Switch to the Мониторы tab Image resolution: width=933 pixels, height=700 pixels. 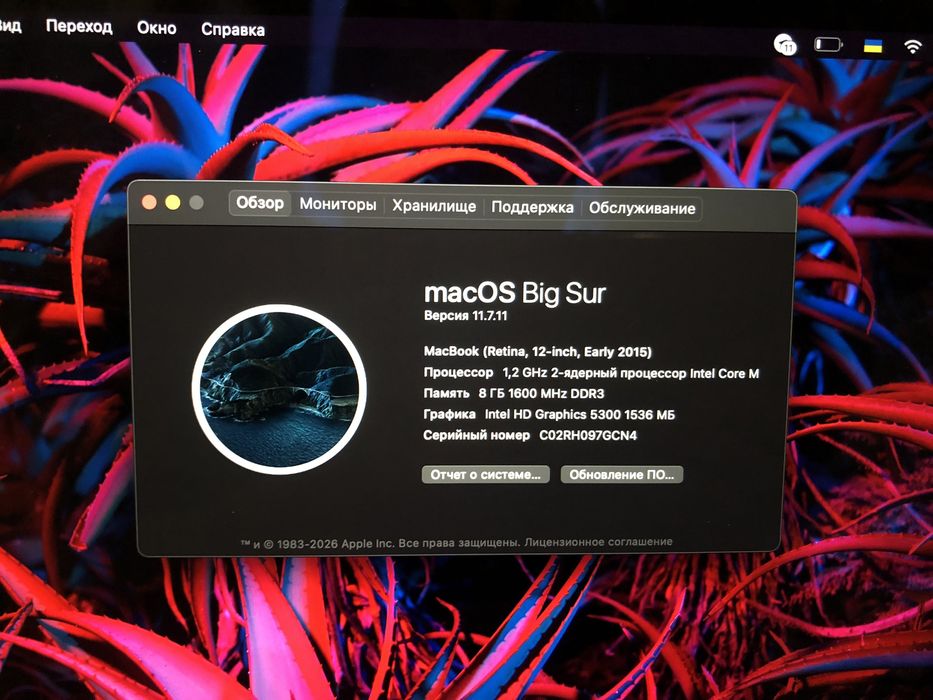coord(337,204)
